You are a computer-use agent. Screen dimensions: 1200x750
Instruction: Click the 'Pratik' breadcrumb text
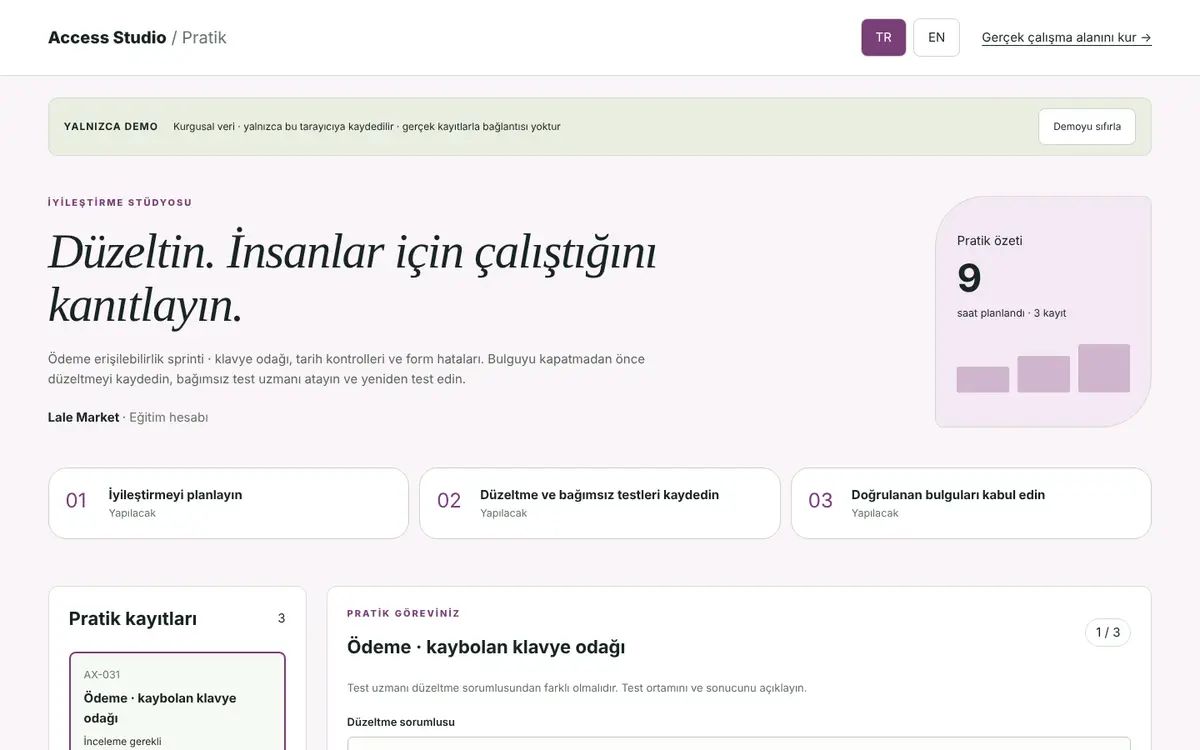(x=204, y=38)
